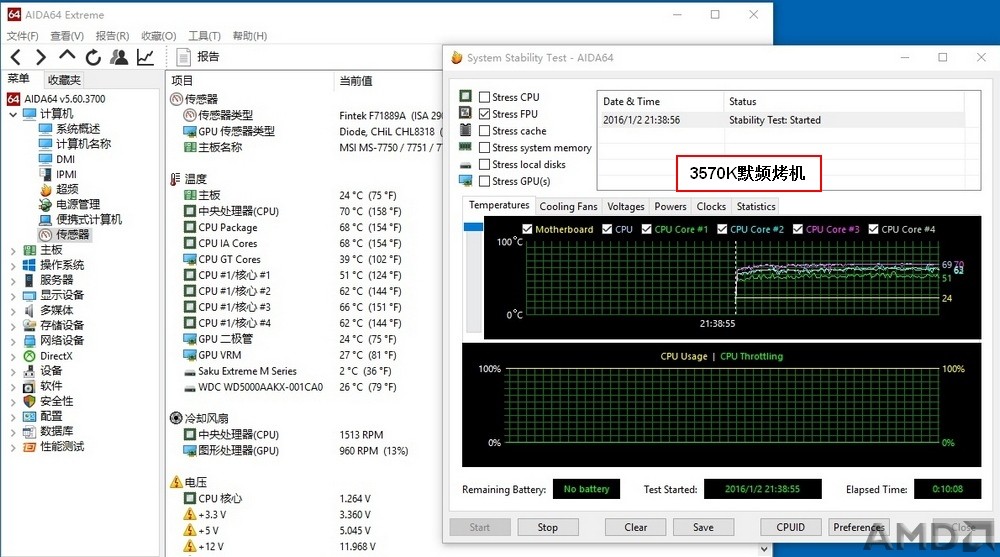1000x557 pixels.
Task: Expand the 显示设备 tree node
Action: point(13,295)
